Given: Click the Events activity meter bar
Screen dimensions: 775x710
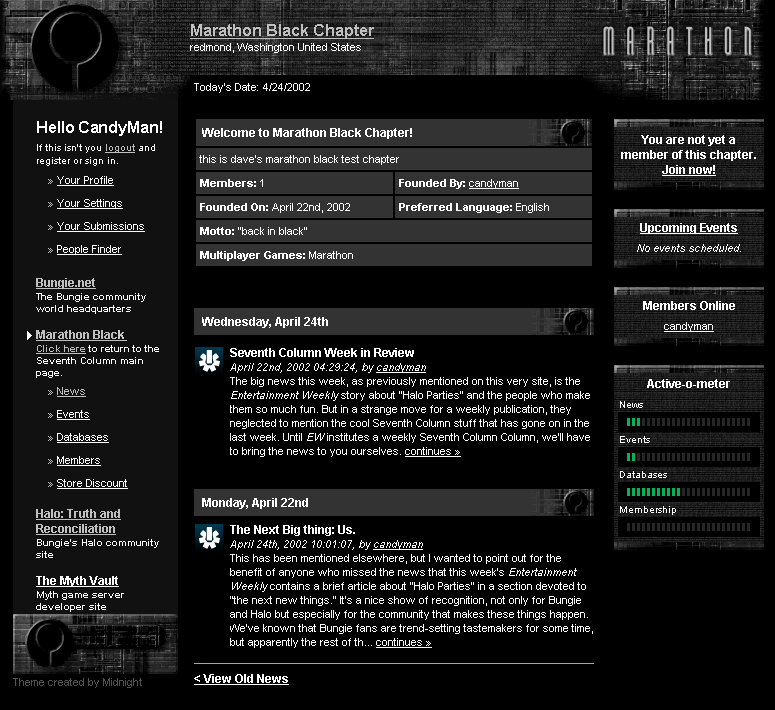Looking at the screenshot, I should [688, 457].
